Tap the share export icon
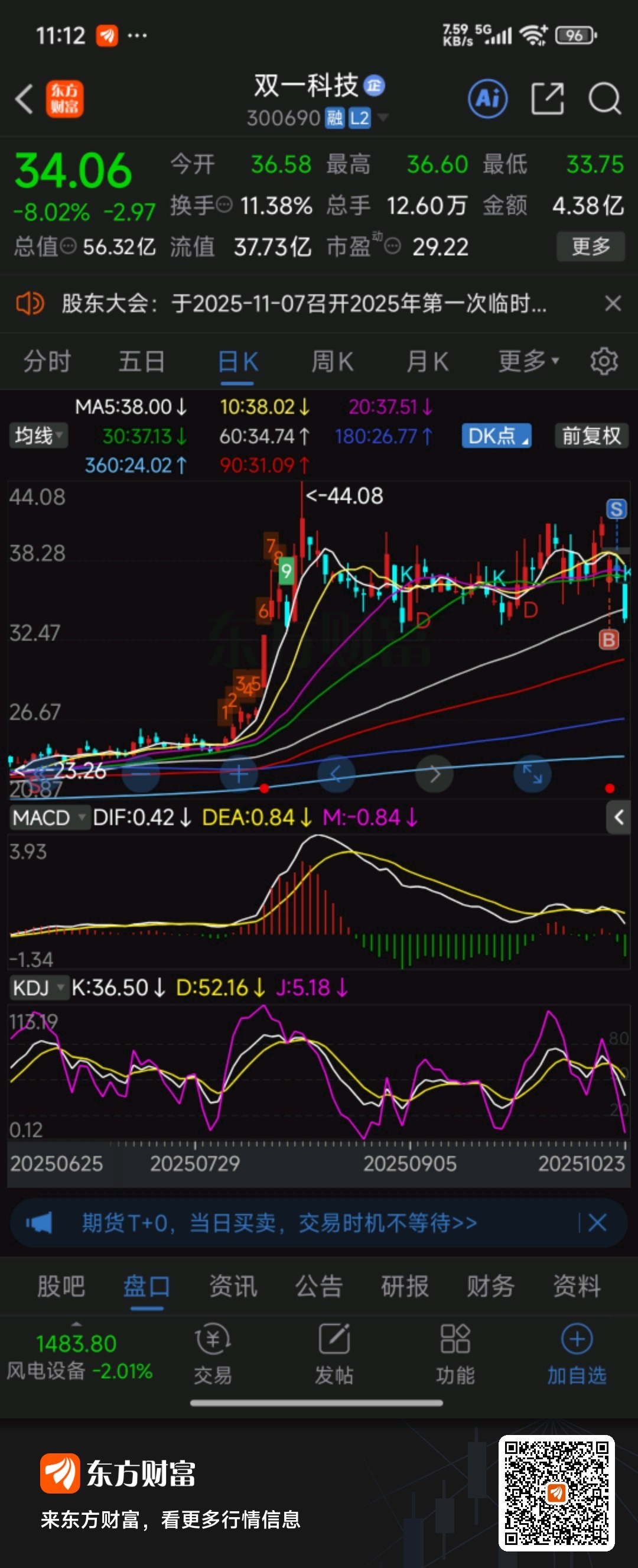 (x=548, y=98)
